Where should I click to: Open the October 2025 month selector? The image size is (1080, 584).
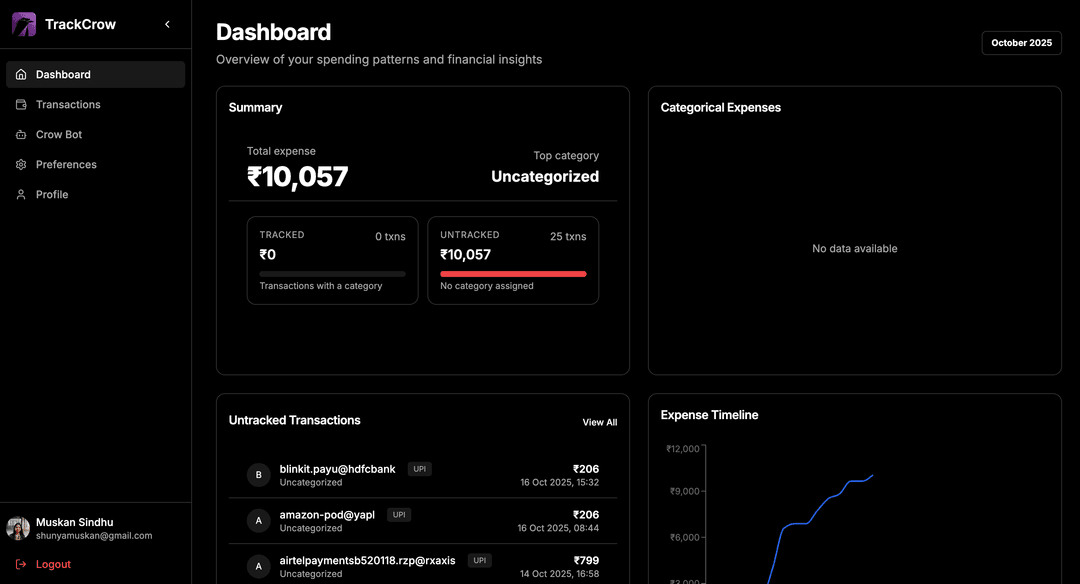click(1021, 43)
